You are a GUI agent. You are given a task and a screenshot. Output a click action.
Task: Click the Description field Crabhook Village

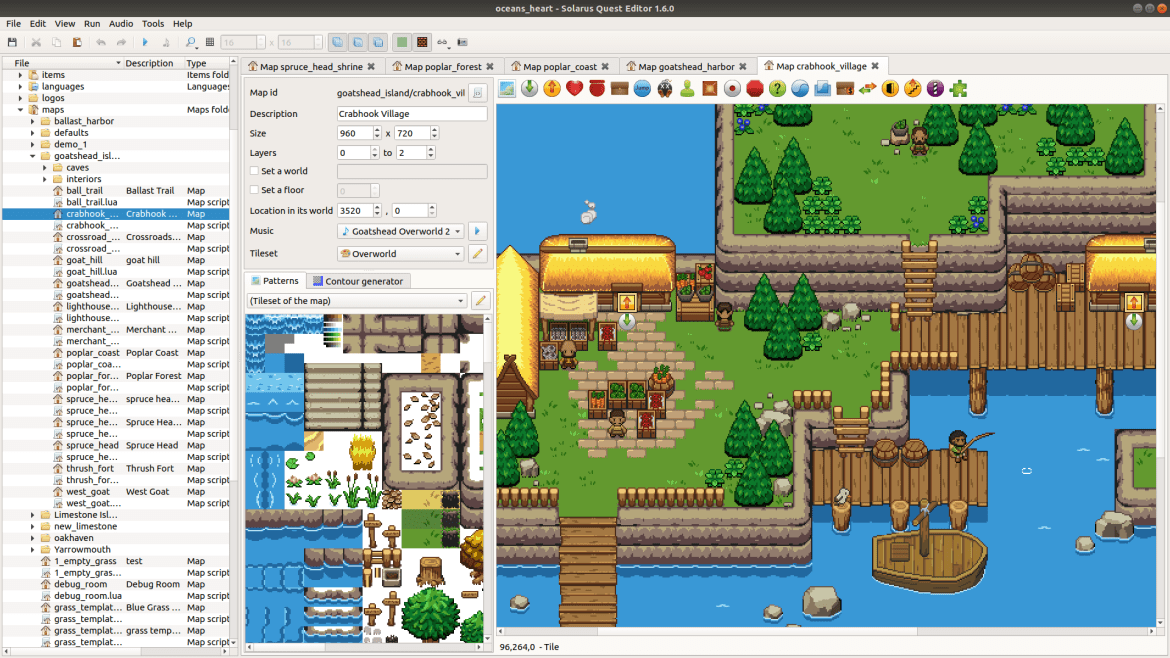point(412,114)
